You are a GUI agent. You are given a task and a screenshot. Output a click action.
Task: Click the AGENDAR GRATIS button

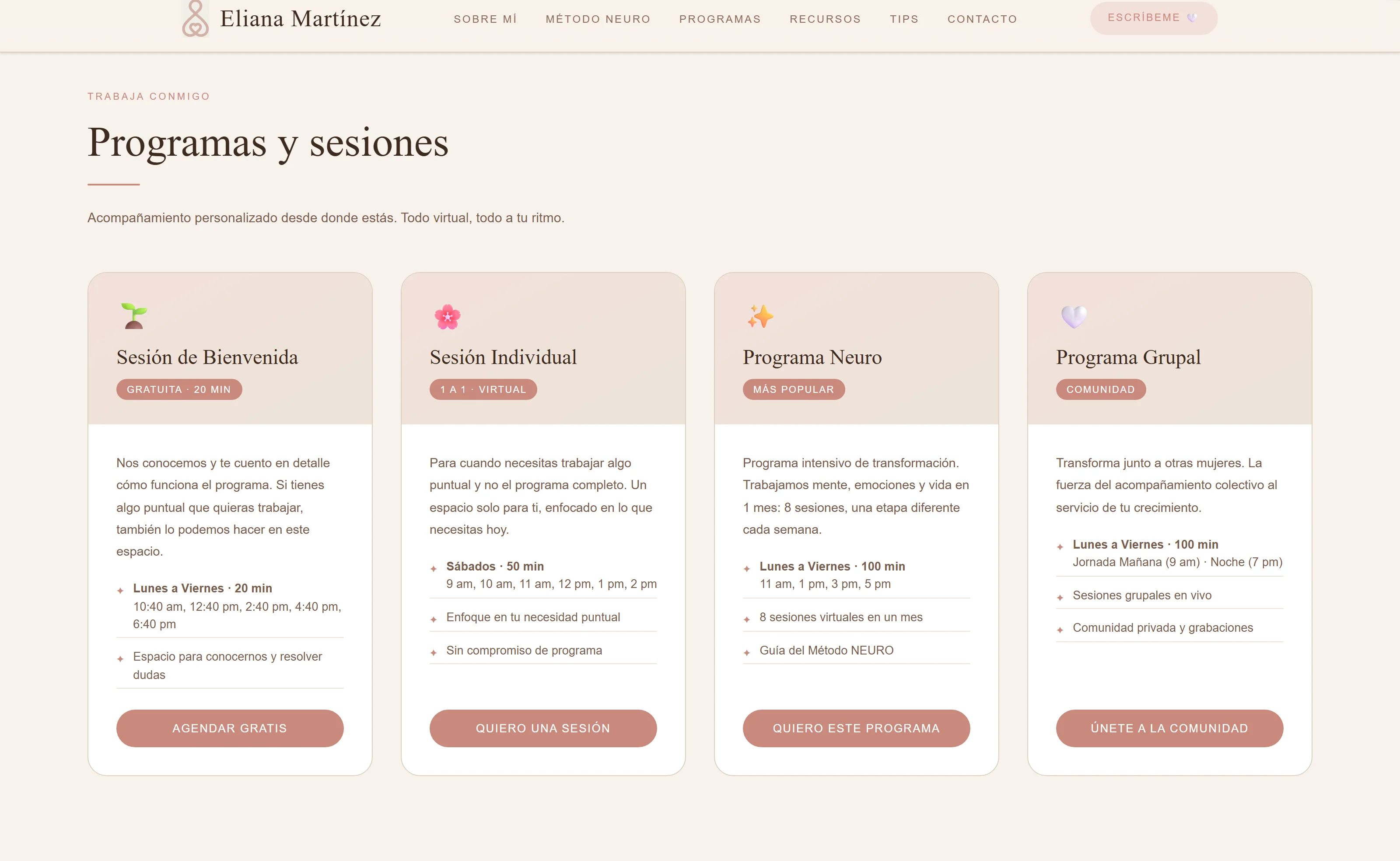click(x=230, y=728)
